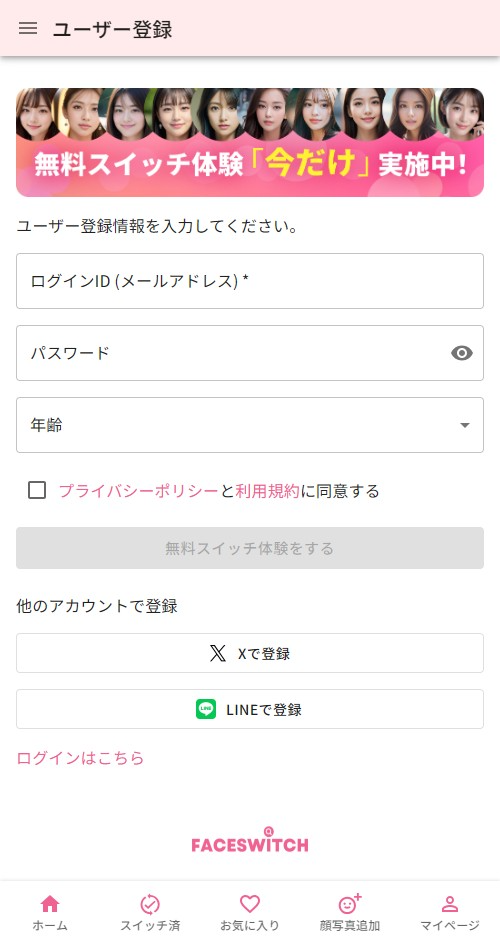Tap the 顔写真追加 face-add icon
Image resolution: width=500 pixels, height=944 pixels.
[350, 904]
